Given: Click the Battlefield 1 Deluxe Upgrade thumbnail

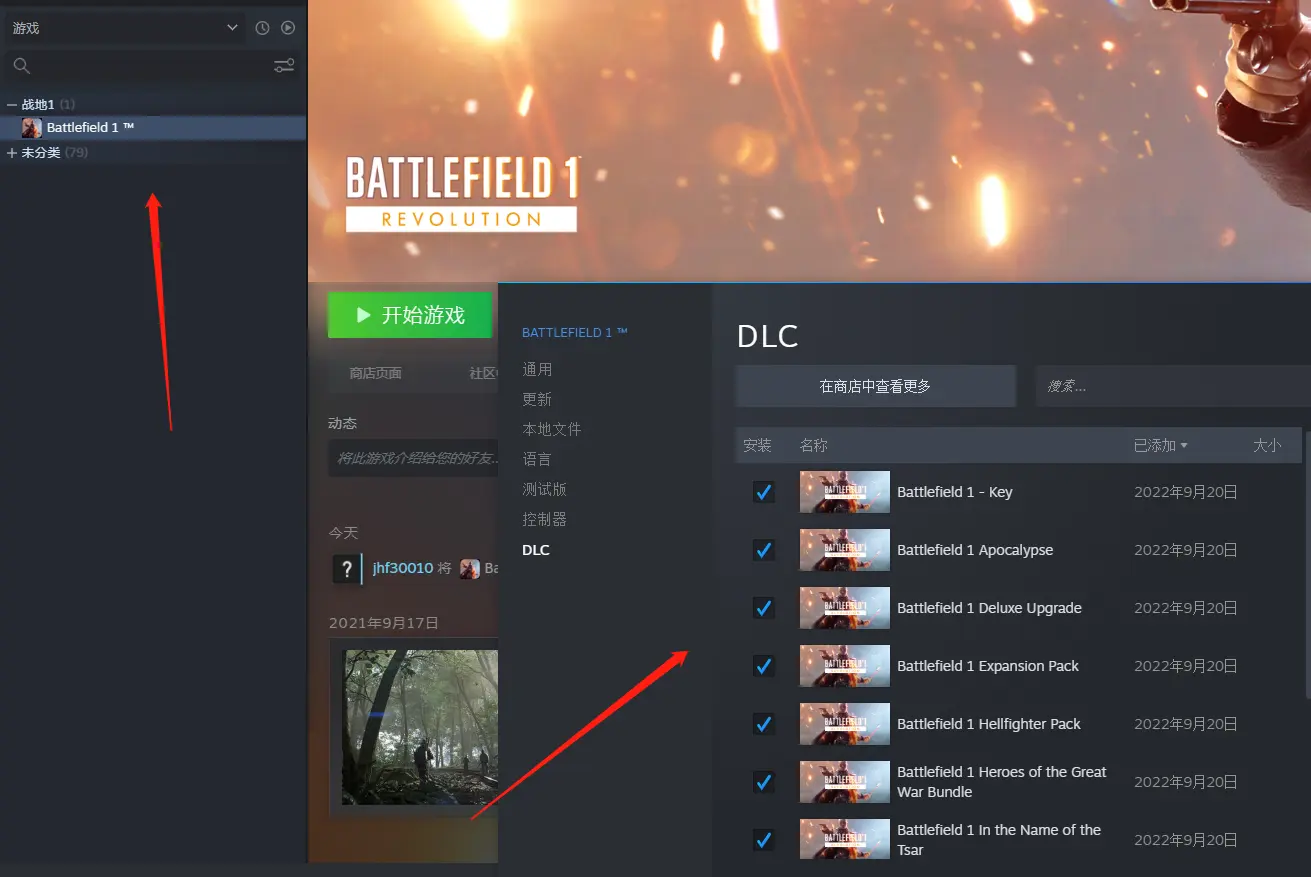Looking at the screenshot, I should tap(844, 608).
